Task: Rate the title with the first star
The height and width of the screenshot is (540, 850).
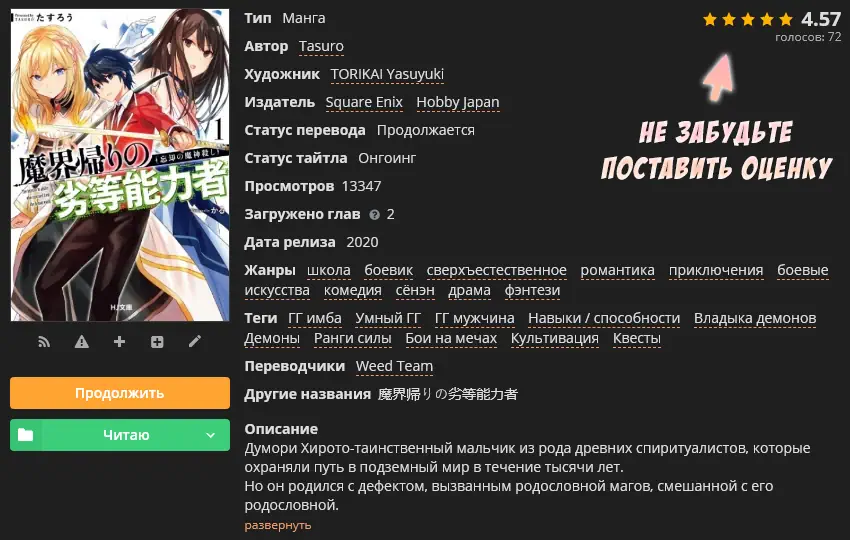Action: pos(710,20)
